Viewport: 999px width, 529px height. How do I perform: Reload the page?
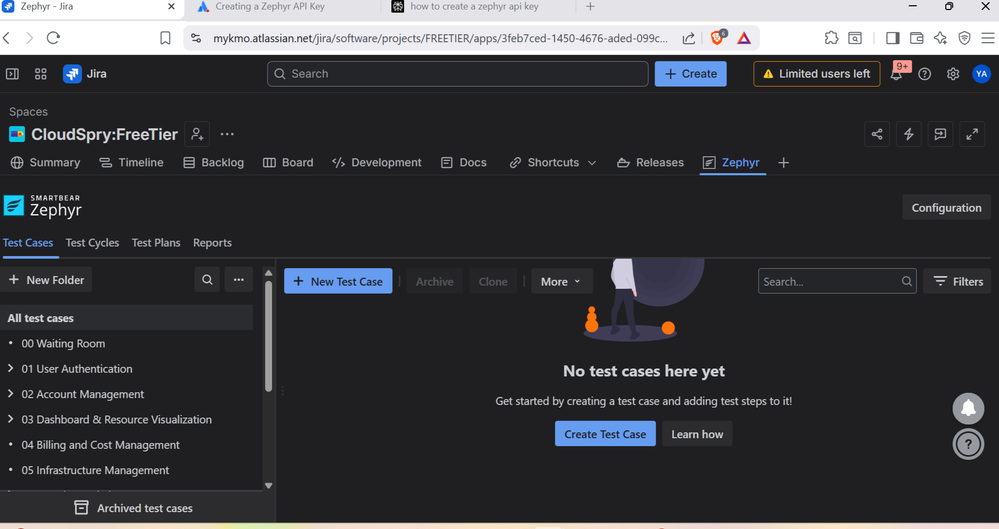(x=54, y=38)
